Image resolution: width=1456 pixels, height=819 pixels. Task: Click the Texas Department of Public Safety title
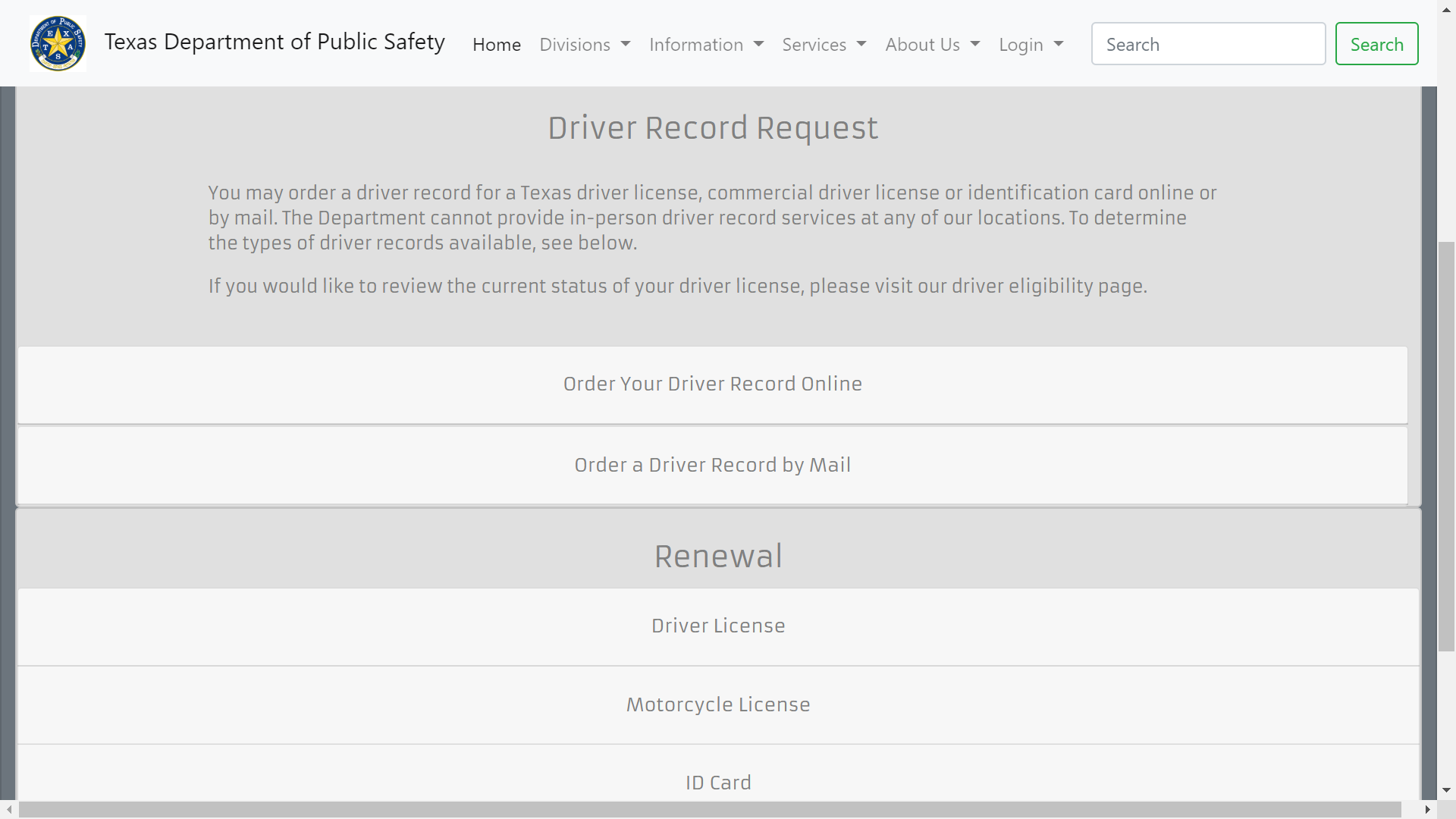(275, 42)
